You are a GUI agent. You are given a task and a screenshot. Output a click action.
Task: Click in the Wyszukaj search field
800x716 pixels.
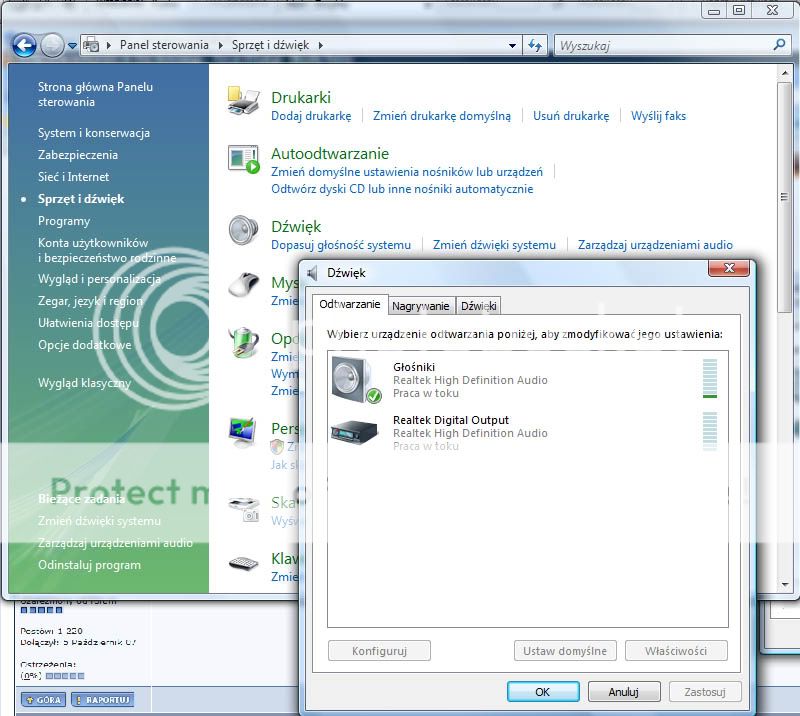pyautogui.click(x=660, y=45)
